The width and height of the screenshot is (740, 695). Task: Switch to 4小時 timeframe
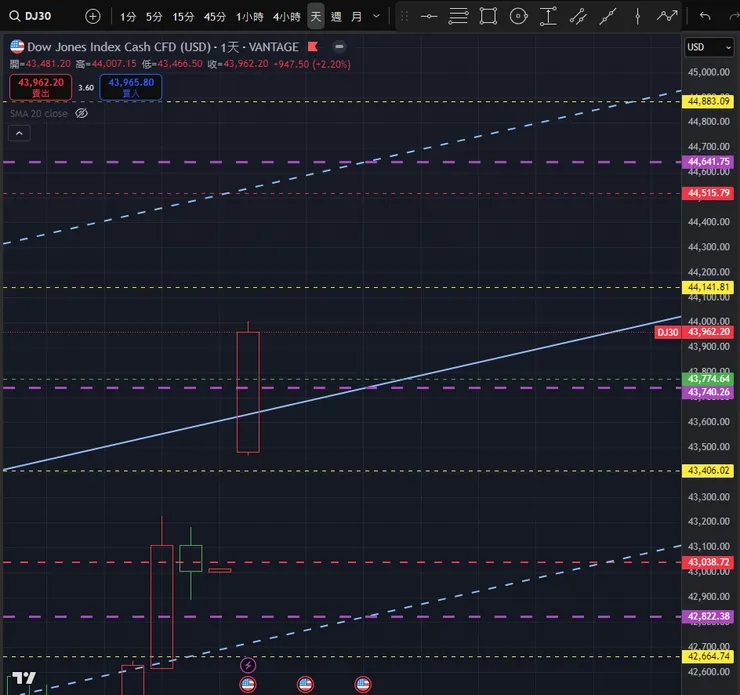coord(286,17)
